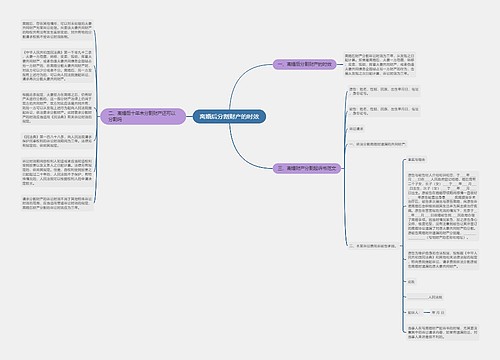The image size is (500, 360).
Task: Select the paragraph node citing 中华人民共和国民法典 under 事实与理由
Action: 443,260
